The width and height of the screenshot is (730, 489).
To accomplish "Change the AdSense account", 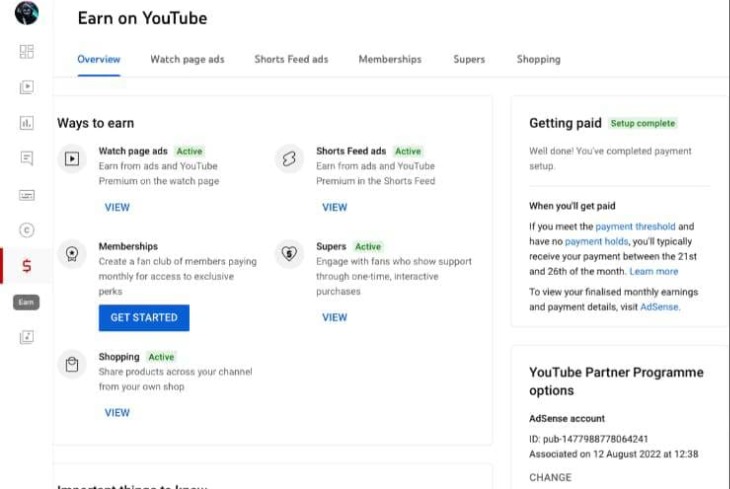I will click(x=550, y=477).
